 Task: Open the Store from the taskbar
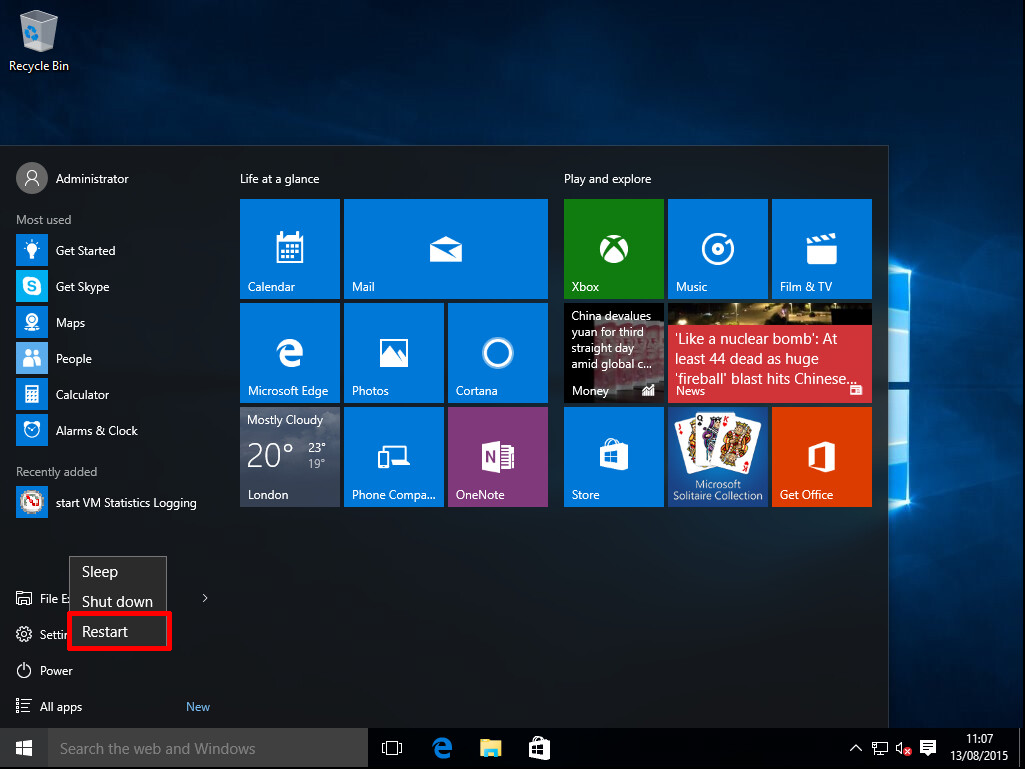539,748
